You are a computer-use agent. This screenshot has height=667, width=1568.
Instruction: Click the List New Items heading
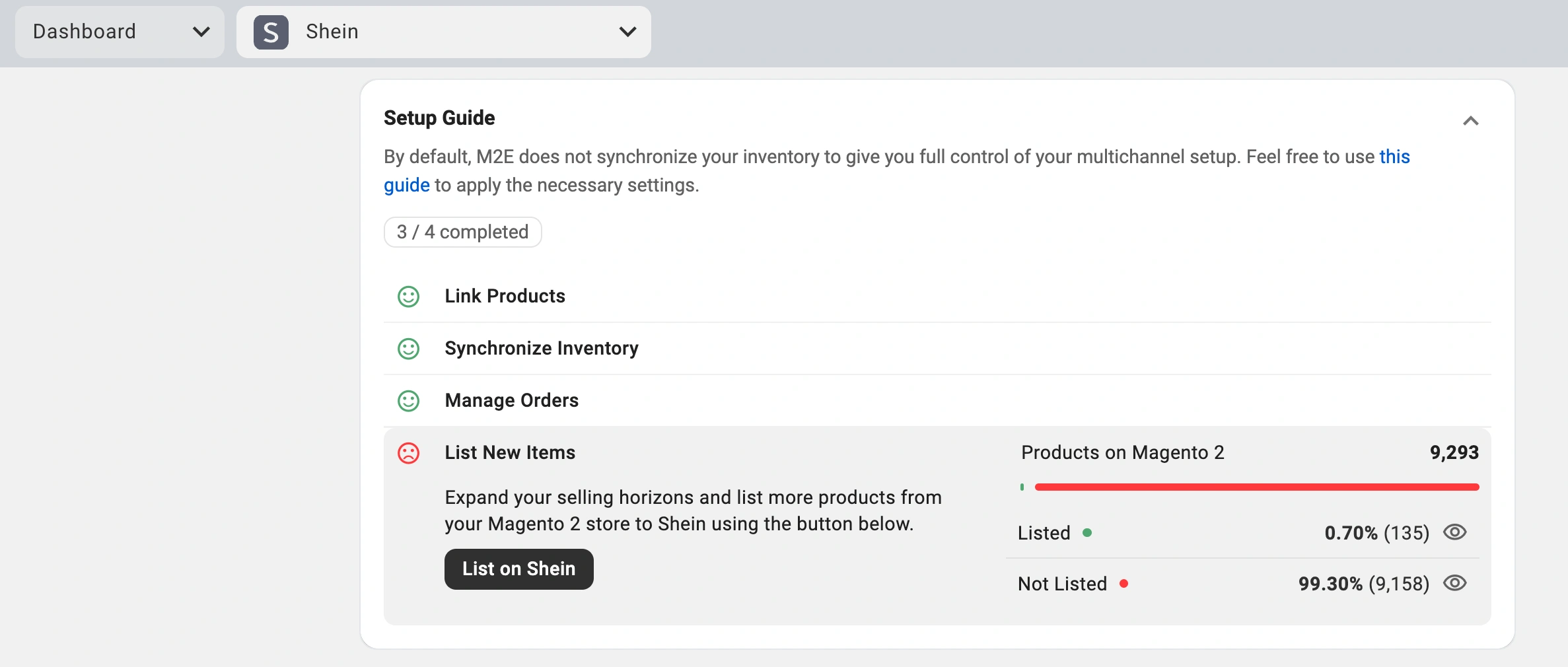(509, 452)
